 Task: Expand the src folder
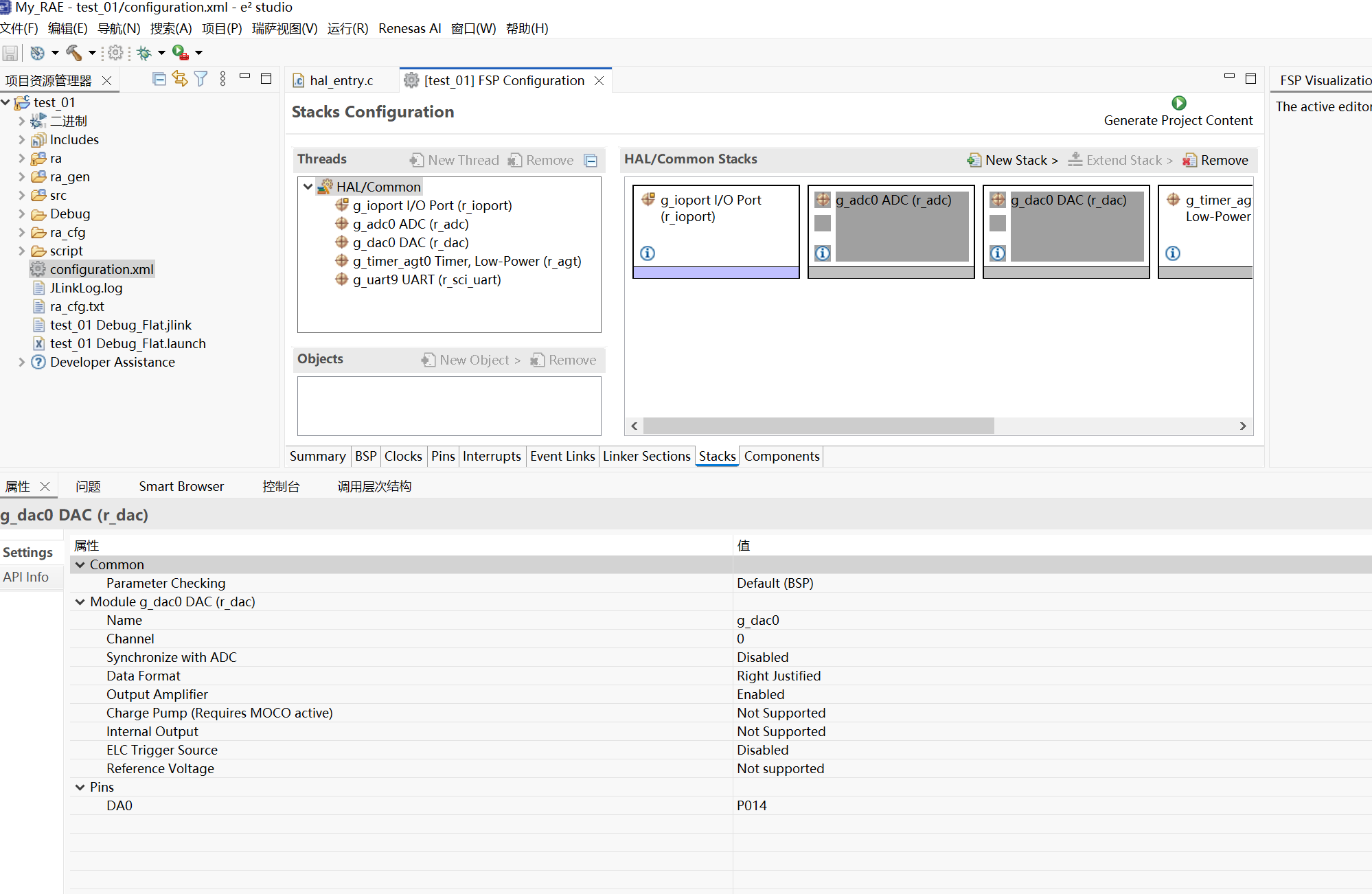coord(21,195)
